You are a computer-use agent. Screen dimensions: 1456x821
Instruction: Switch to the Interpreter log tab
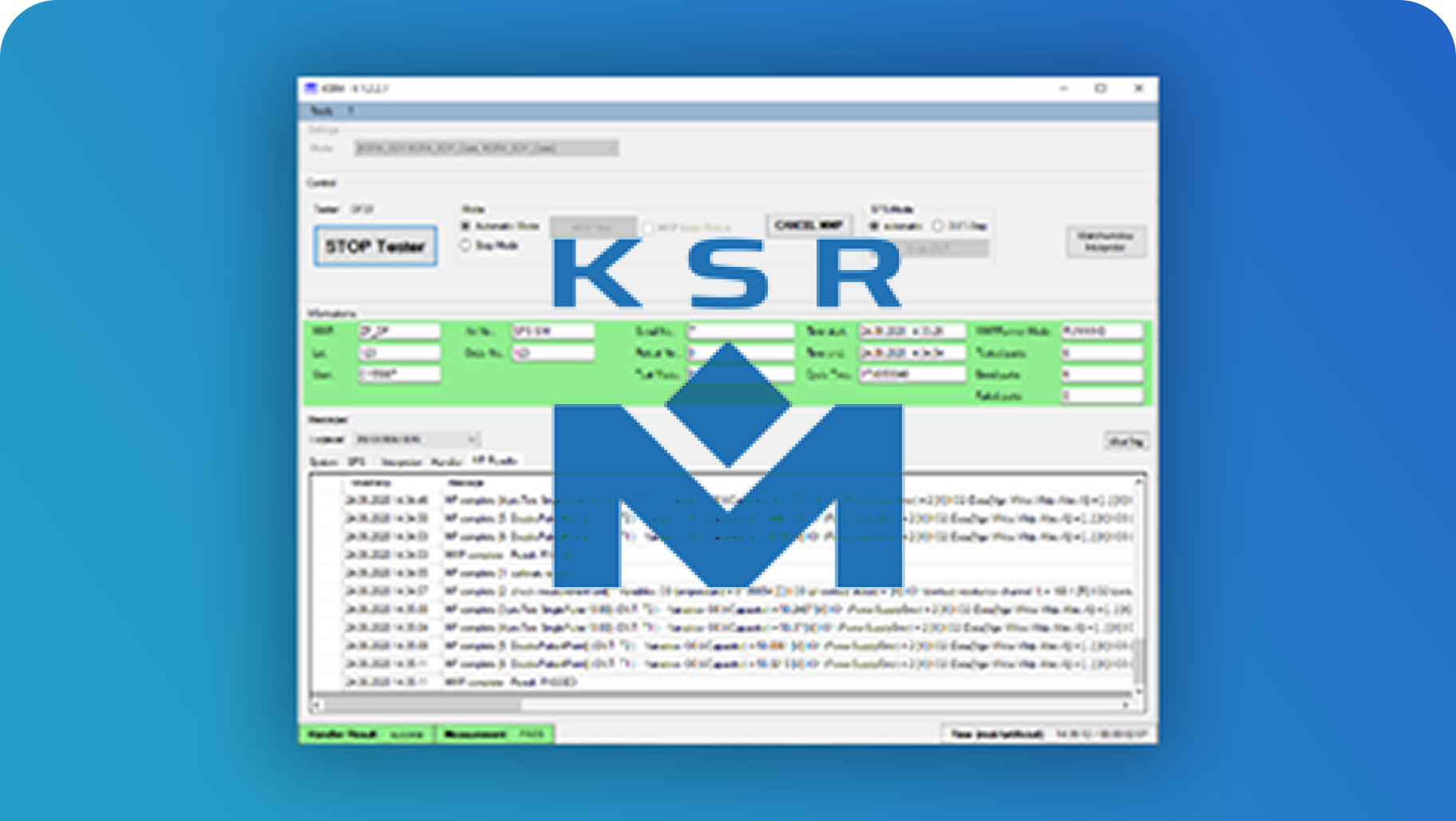point(401,462)
